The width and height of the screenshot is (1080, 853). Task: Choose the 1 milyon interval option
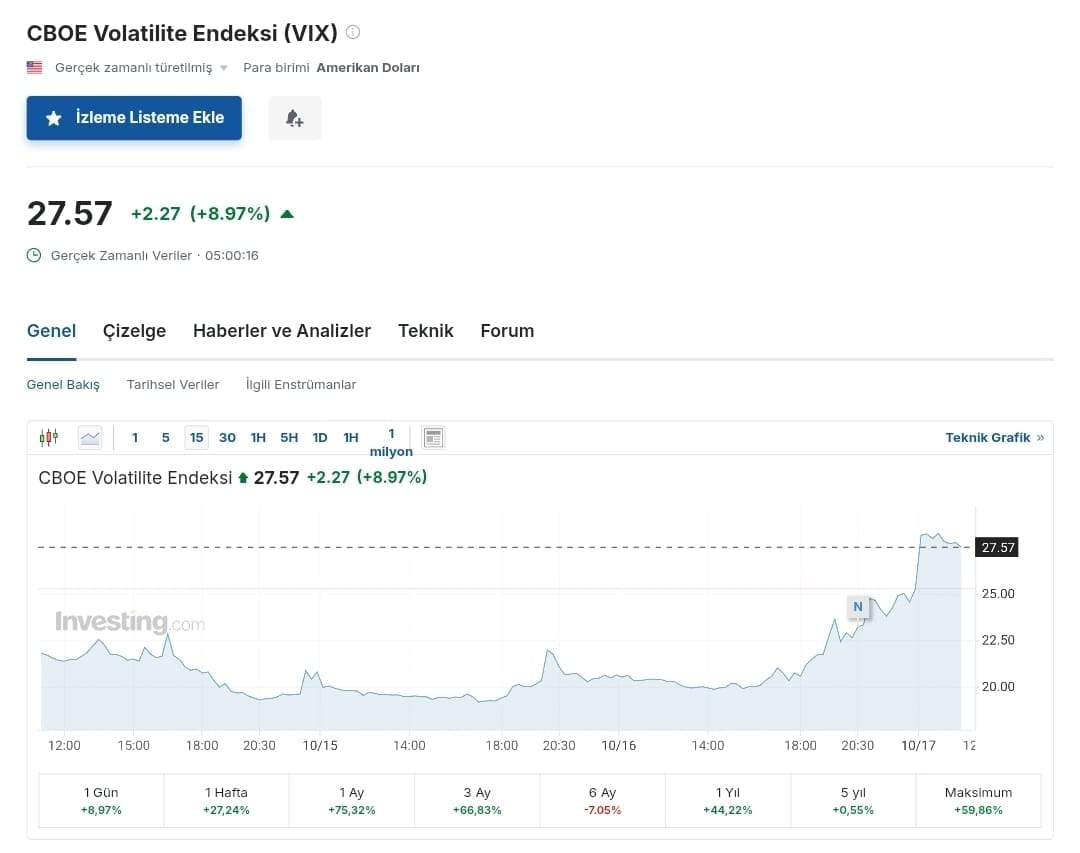click(x=391, y=442)
